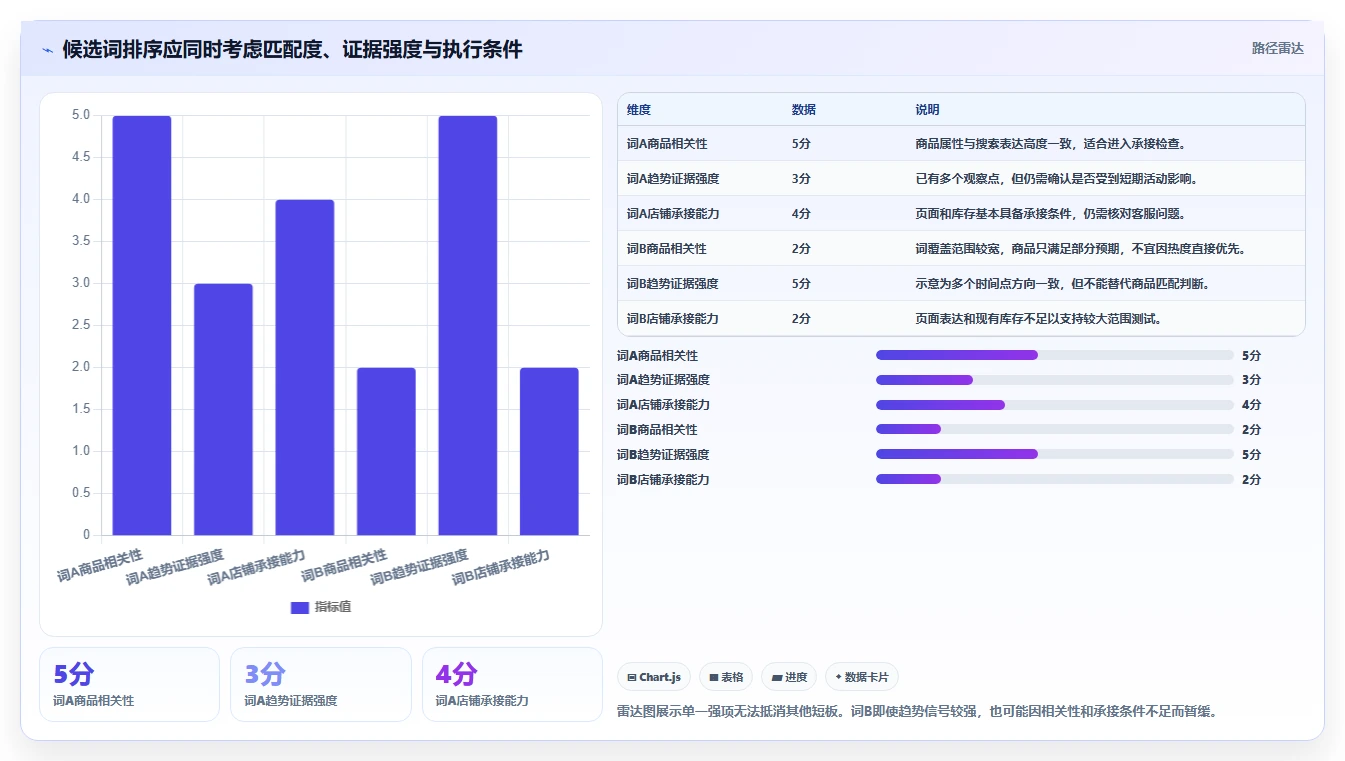The height and width of the screenshot is (761, 1345).
Task: Click the 指标值 legend label text
Action: click(333, 607)
